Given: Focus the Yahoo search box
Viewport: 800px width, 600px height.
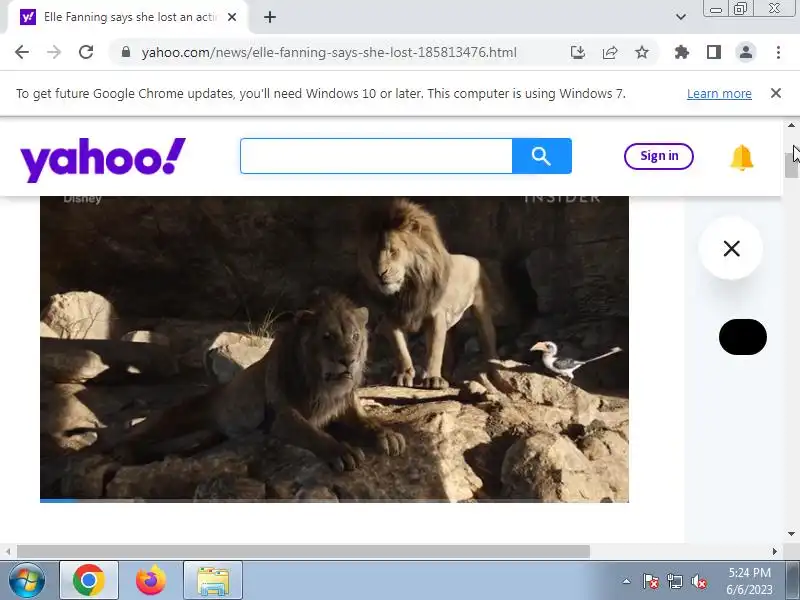Looking at the screenshot, I should point(377,156).
